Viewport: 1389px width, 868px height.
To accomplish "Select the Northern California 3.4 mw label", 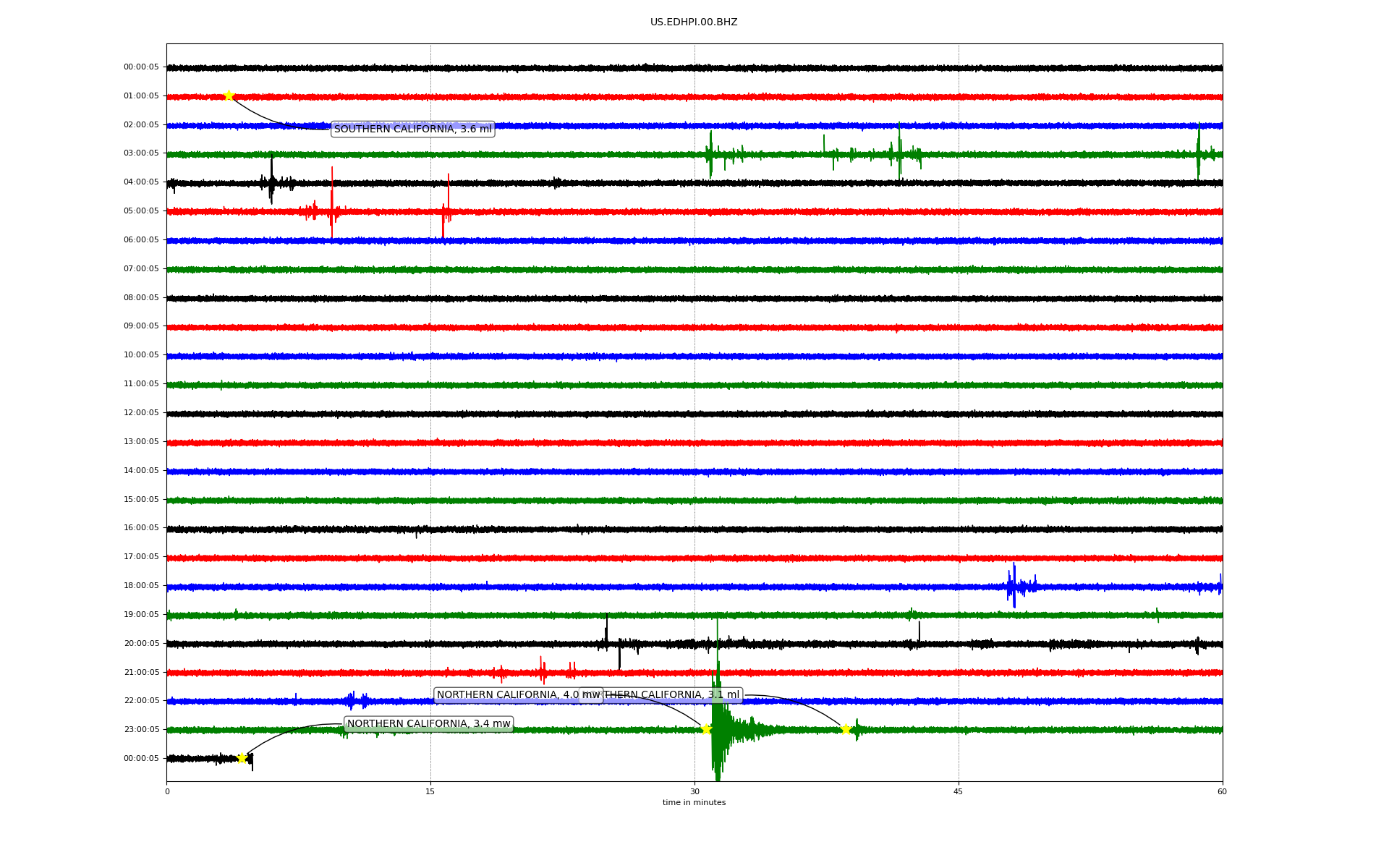I will (x=428, y=724).
